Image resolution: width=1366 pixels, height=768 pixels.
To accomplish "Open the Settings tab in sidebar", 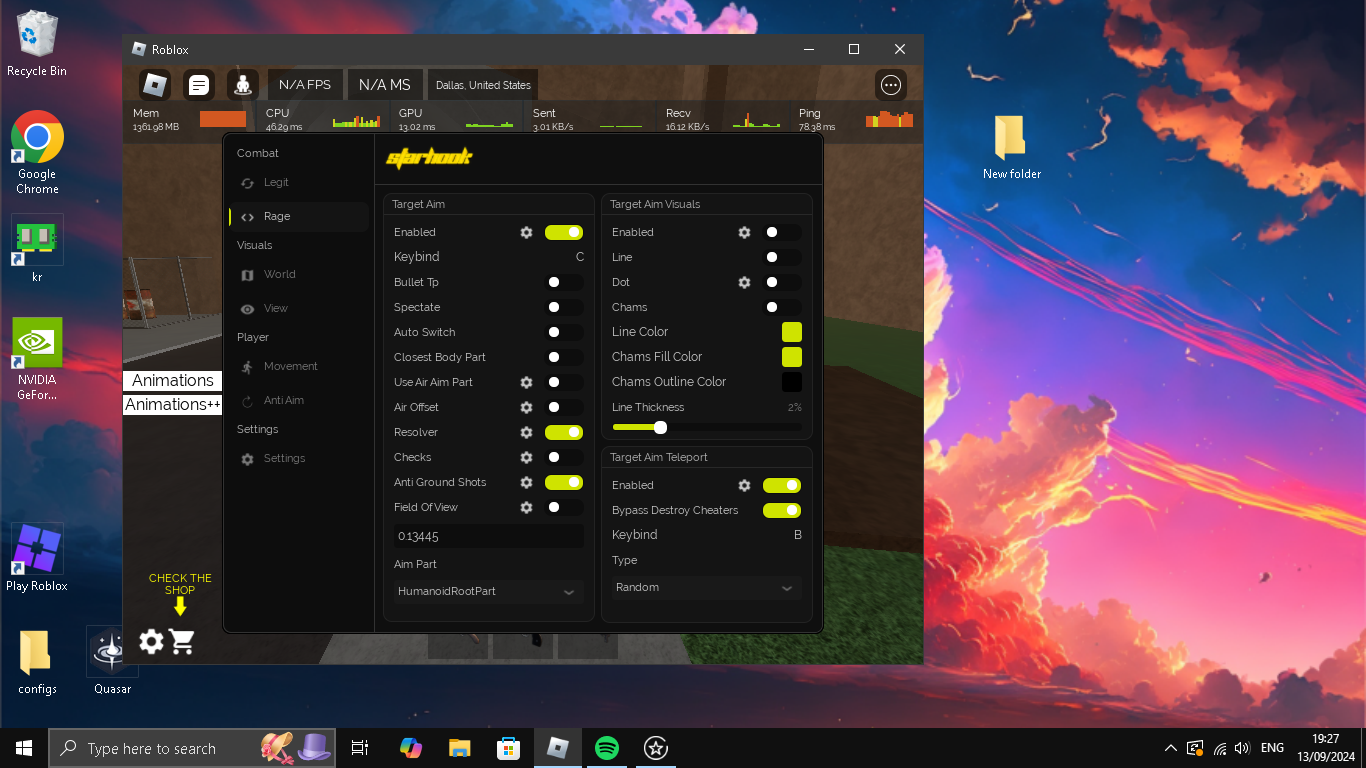I will point(298,459).
